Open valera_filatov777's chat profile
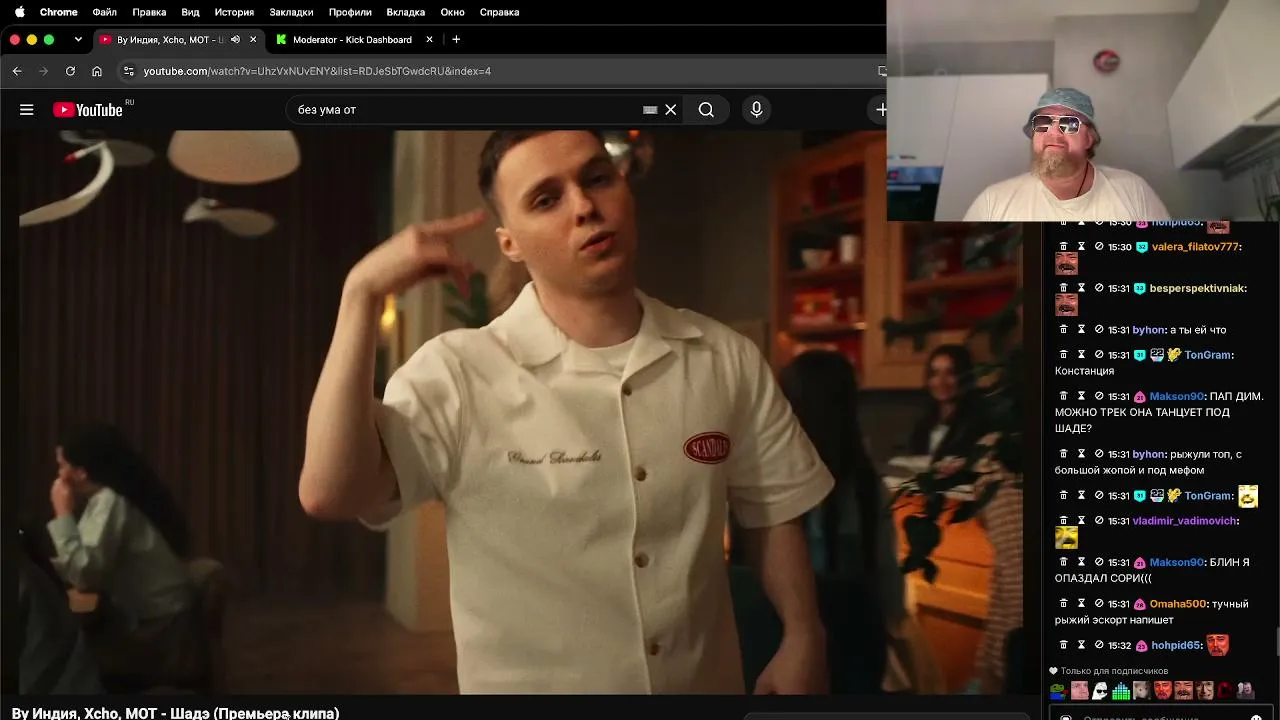Screen dimensions: 1280x720 point(1195,247)
